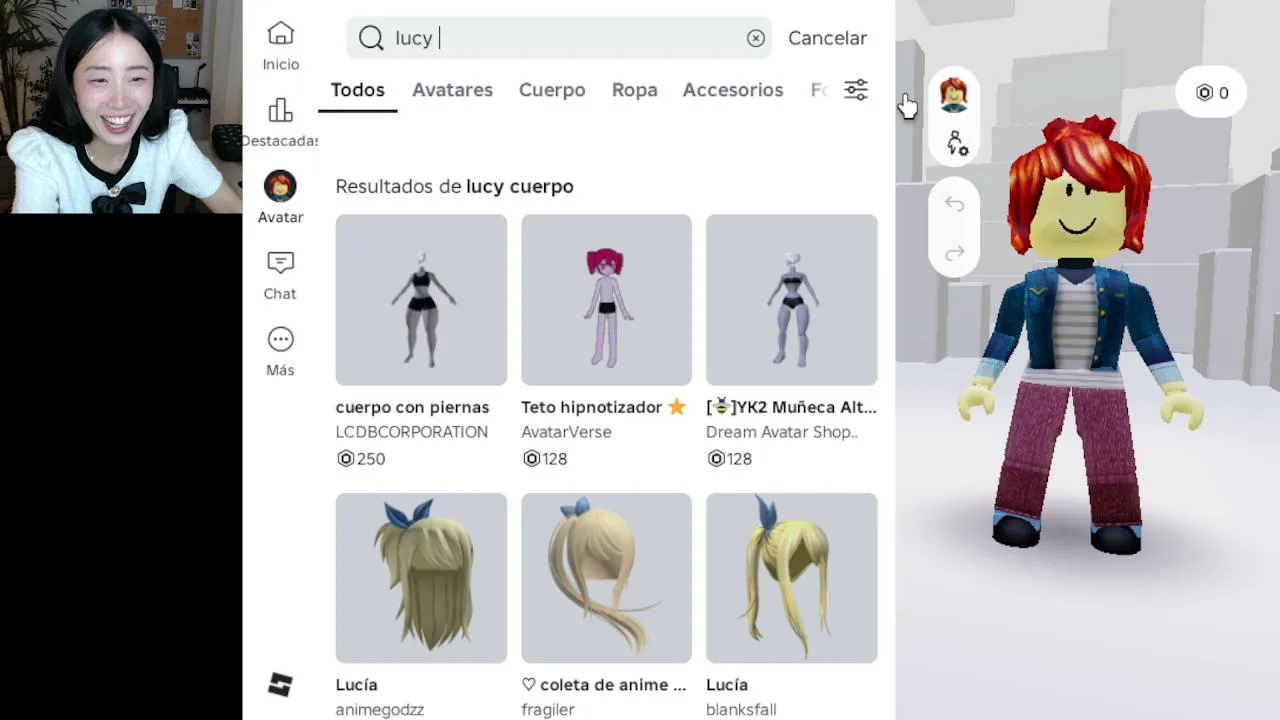Click the Resultados de lucy cuerpo heading
The image size is (1280, 720).
coord(454,186)
